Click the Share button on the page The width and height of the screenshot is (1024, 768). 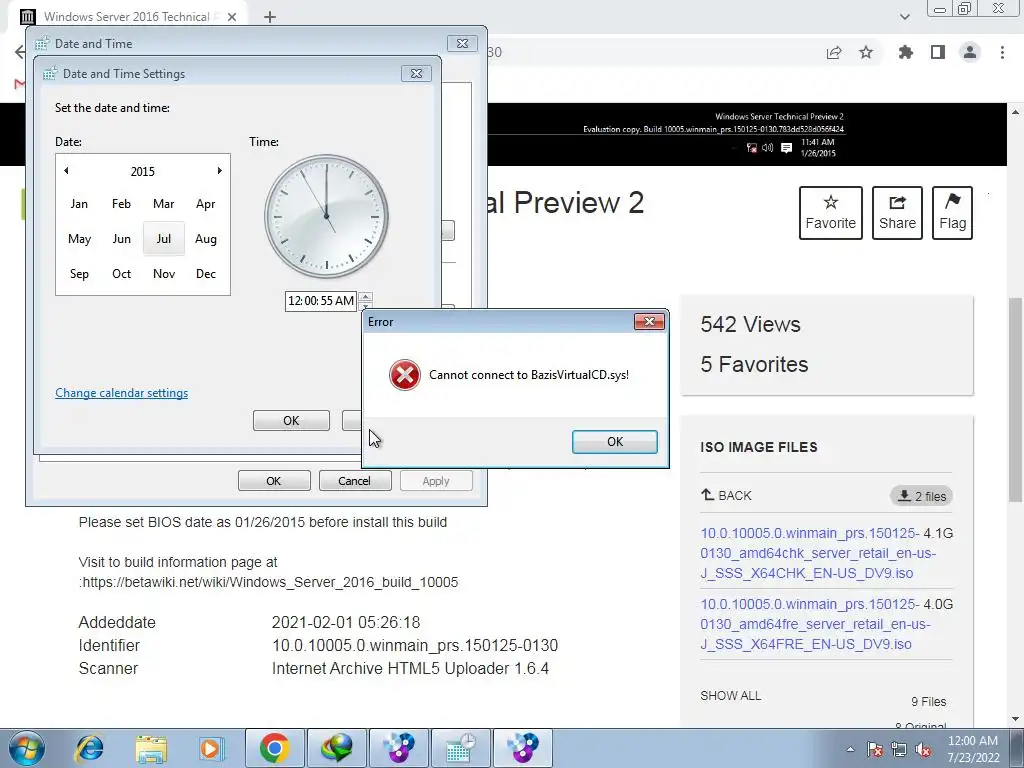tap(897, 213)
